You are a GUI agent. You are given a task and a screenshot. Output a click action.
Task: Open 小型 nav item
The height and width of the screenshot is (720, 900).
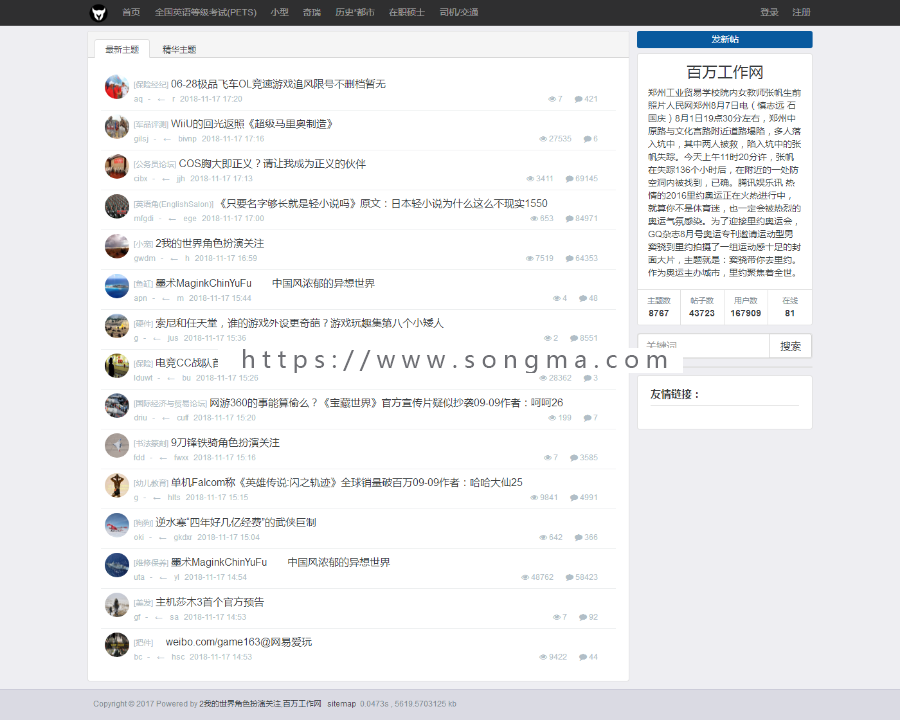[x=280, y=12]
